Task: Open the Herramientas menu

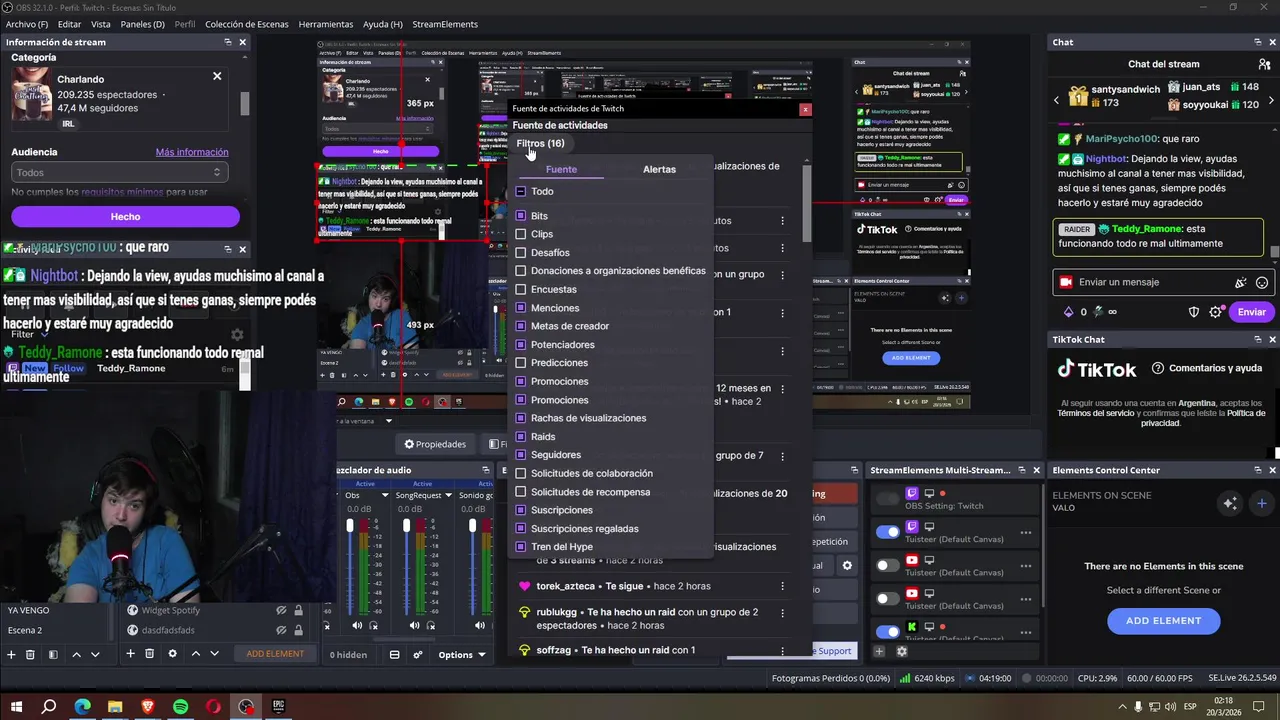Action: [326, 24]
